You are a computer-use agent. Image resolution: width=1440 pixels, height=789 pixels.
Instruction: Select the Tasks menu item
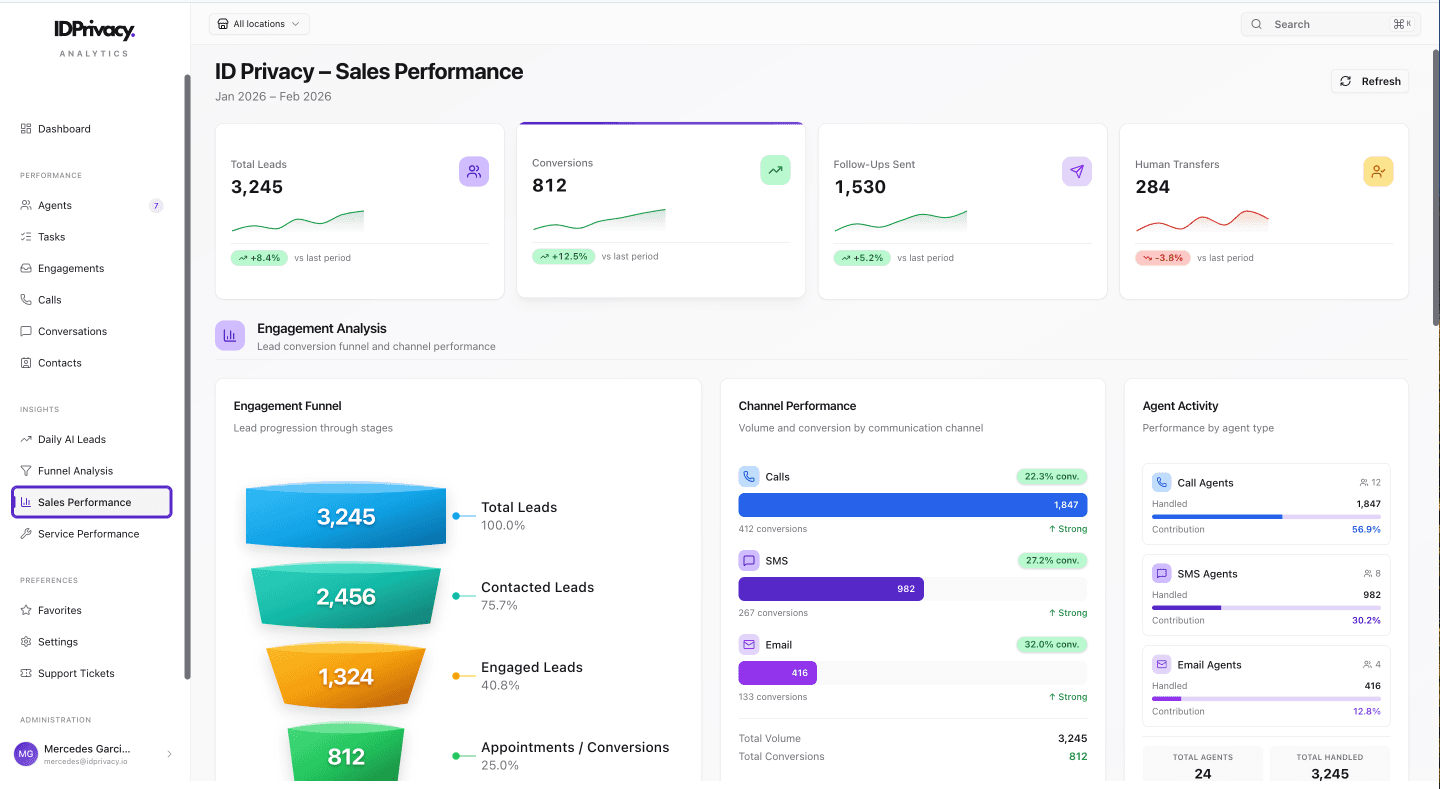pos(52,236)
